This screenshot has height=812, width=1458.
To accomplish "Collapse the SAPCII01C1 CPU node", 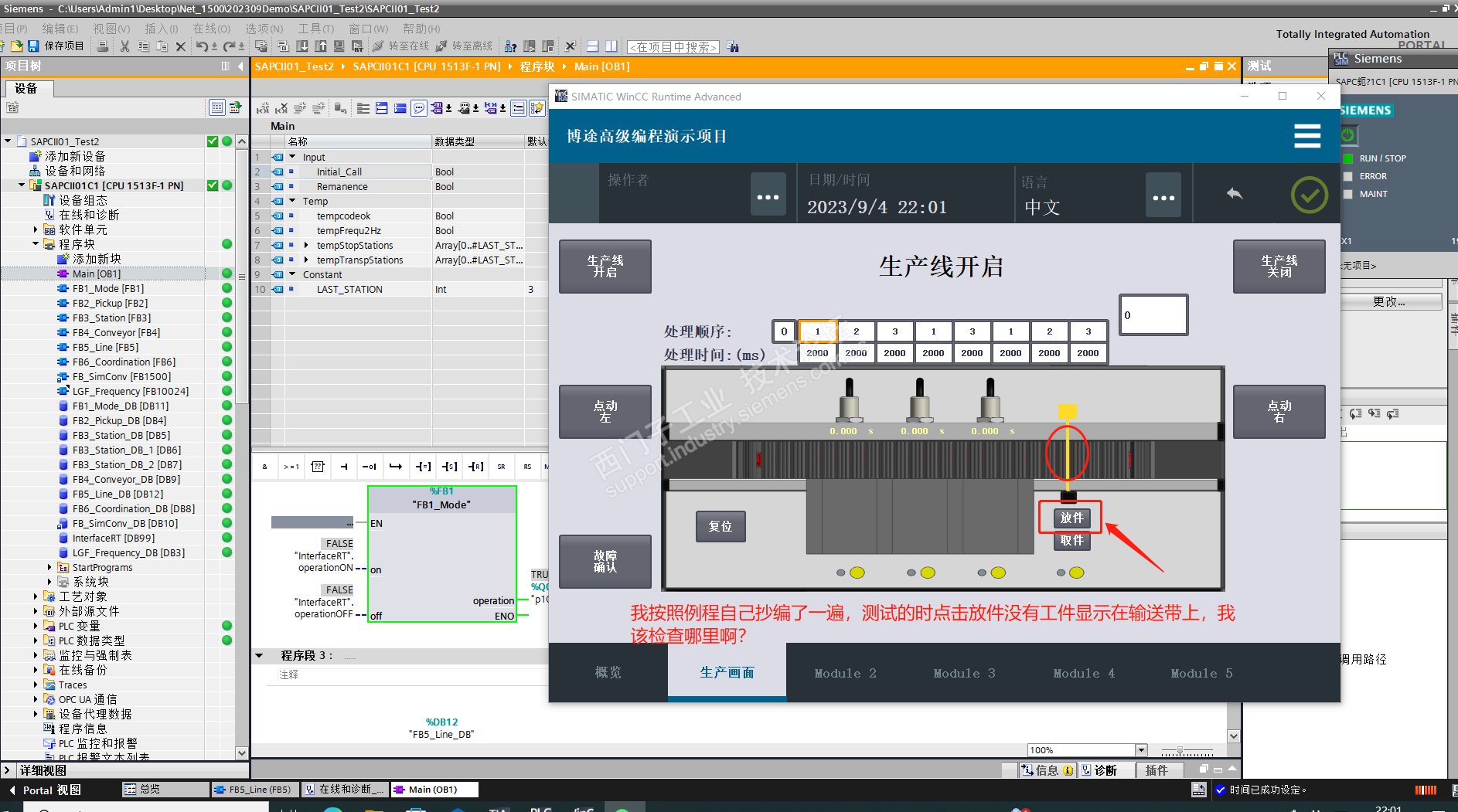I will pyautogui.click(x=22, y=185).
